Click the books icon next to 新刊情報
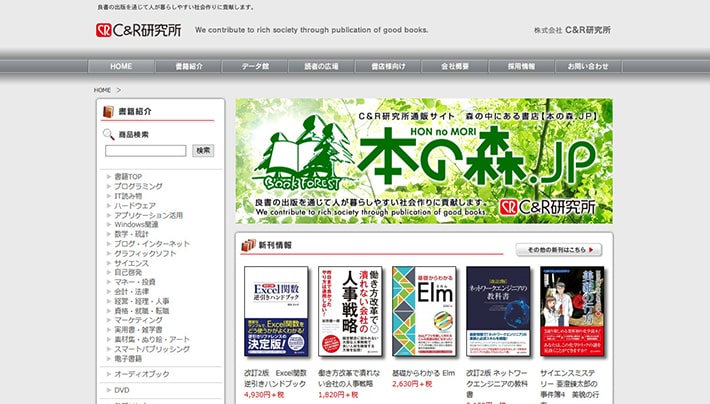The width and height of the screenshot is (710, 404). click(x=248, y=244)
